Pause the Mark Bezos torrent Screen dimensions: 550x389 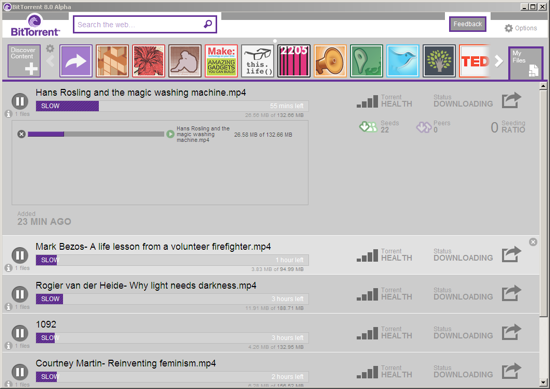20,255
